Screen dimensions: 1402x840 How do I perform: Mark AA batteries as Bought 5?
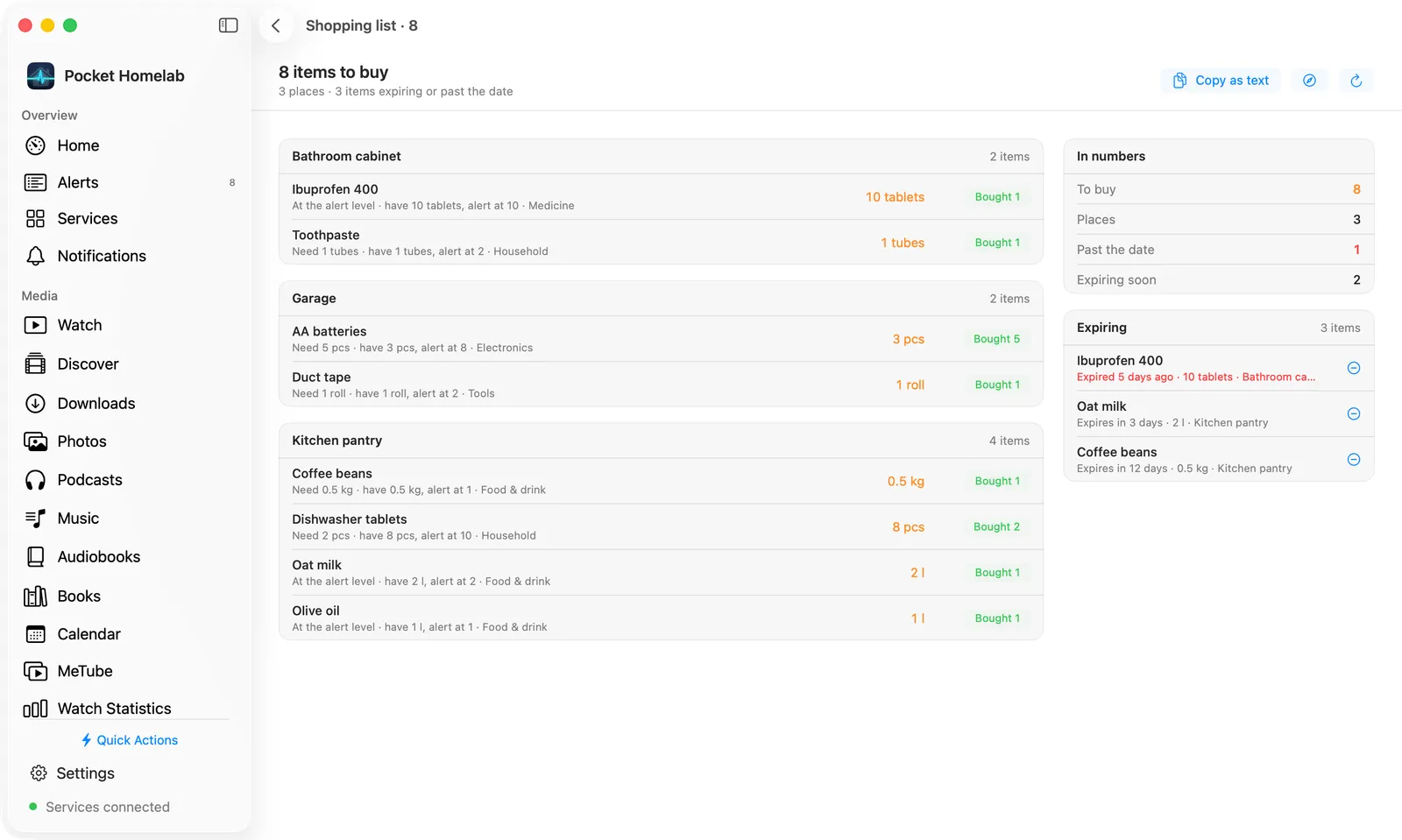coord(996,339)
